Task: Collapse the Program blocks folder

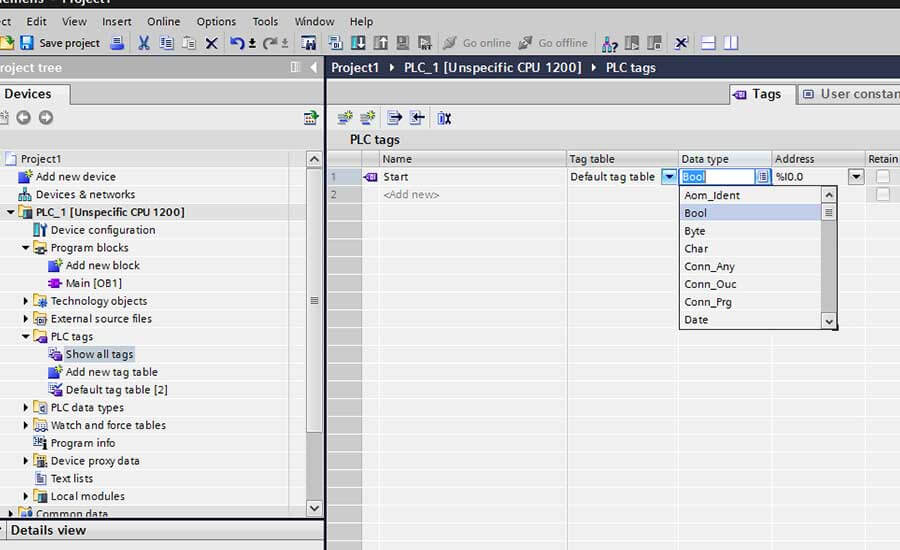Action: (x=26, y=248)
